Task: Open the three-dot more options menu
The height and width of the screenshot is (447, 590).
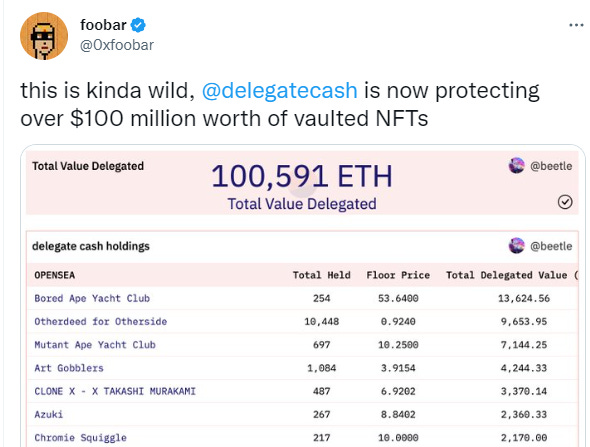Action: tap(576, 25)
